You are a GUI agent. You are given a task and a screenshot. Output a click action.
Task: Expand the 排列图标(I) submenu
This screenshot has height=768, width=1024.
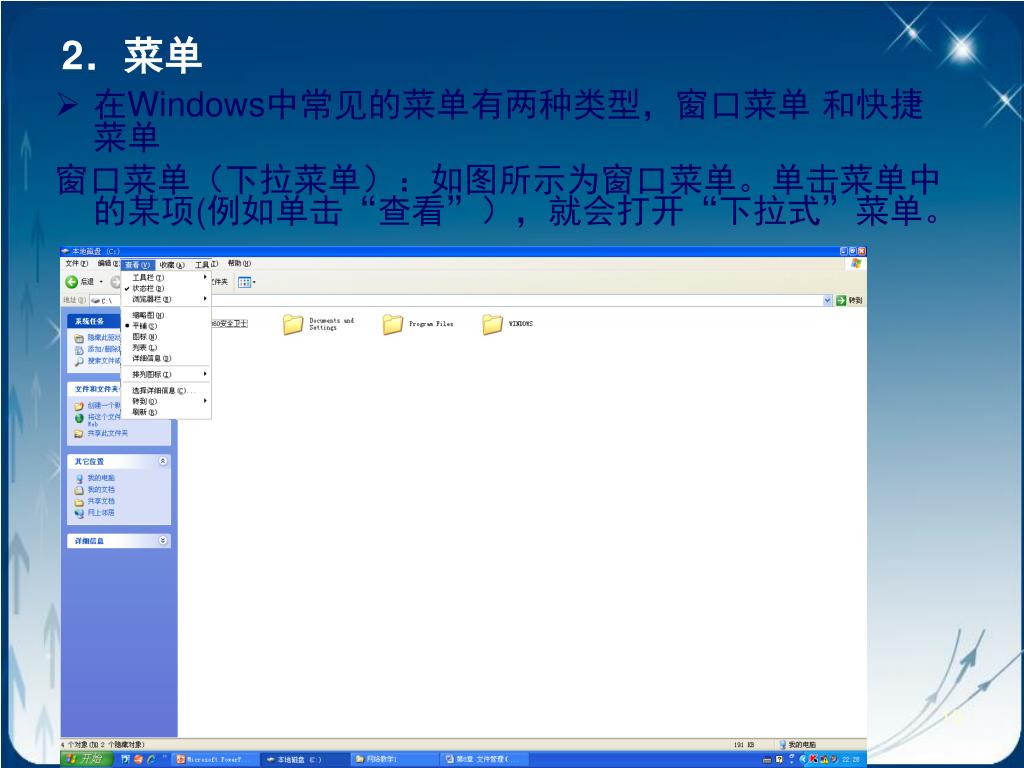coord(167,374)
